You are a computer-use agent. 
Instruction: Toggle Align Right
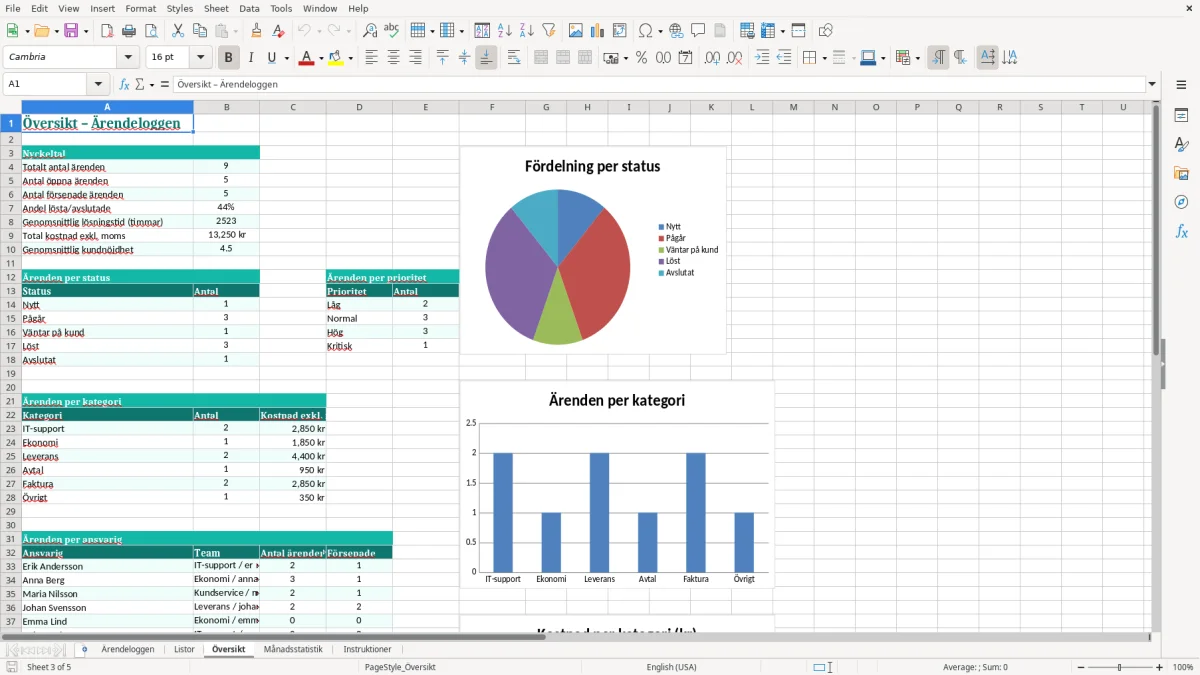coord(416,58)
